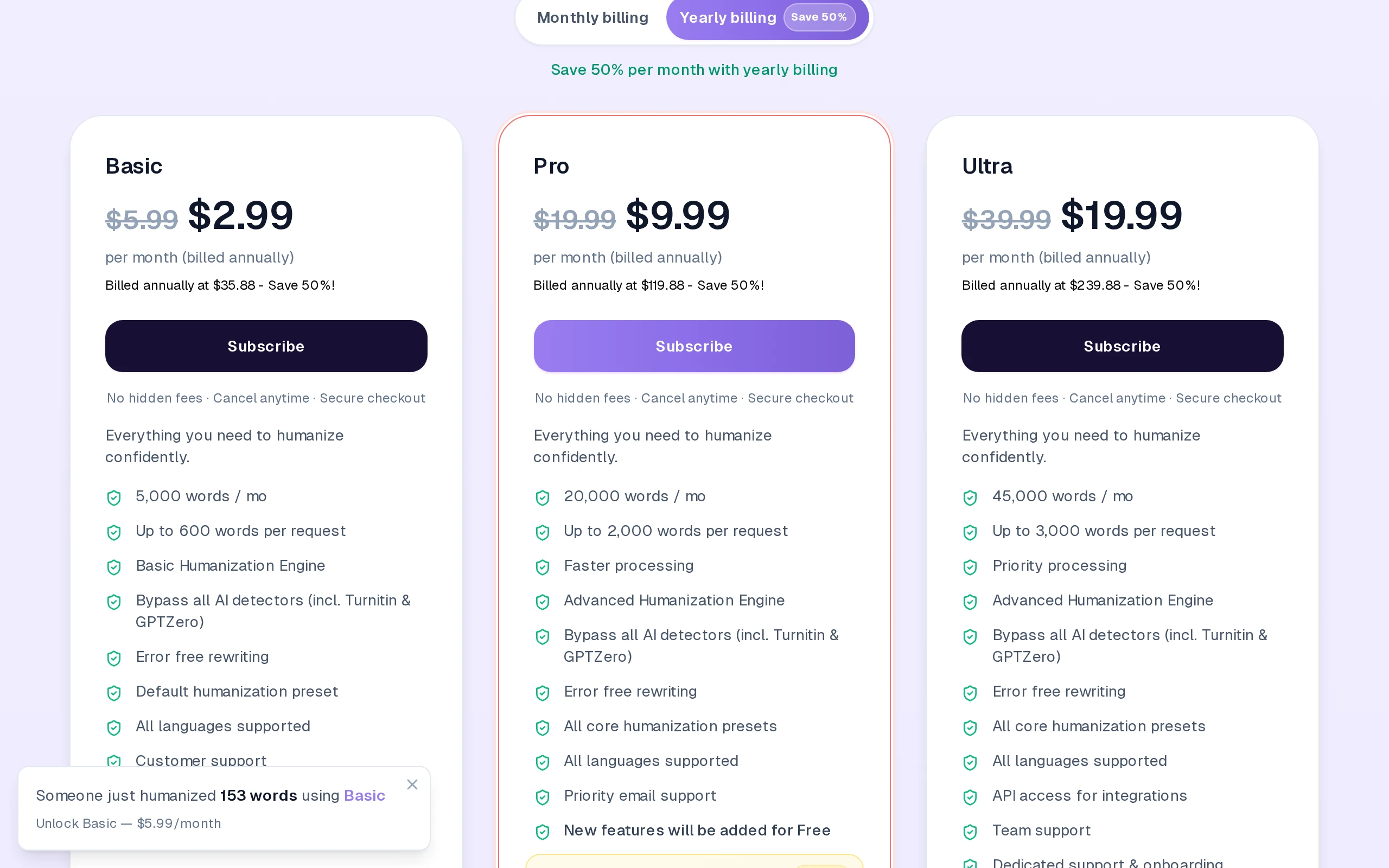The image size is (1389, 868).
Task: Subscribe to the Ultra plan
Action: click(1122, 346)
